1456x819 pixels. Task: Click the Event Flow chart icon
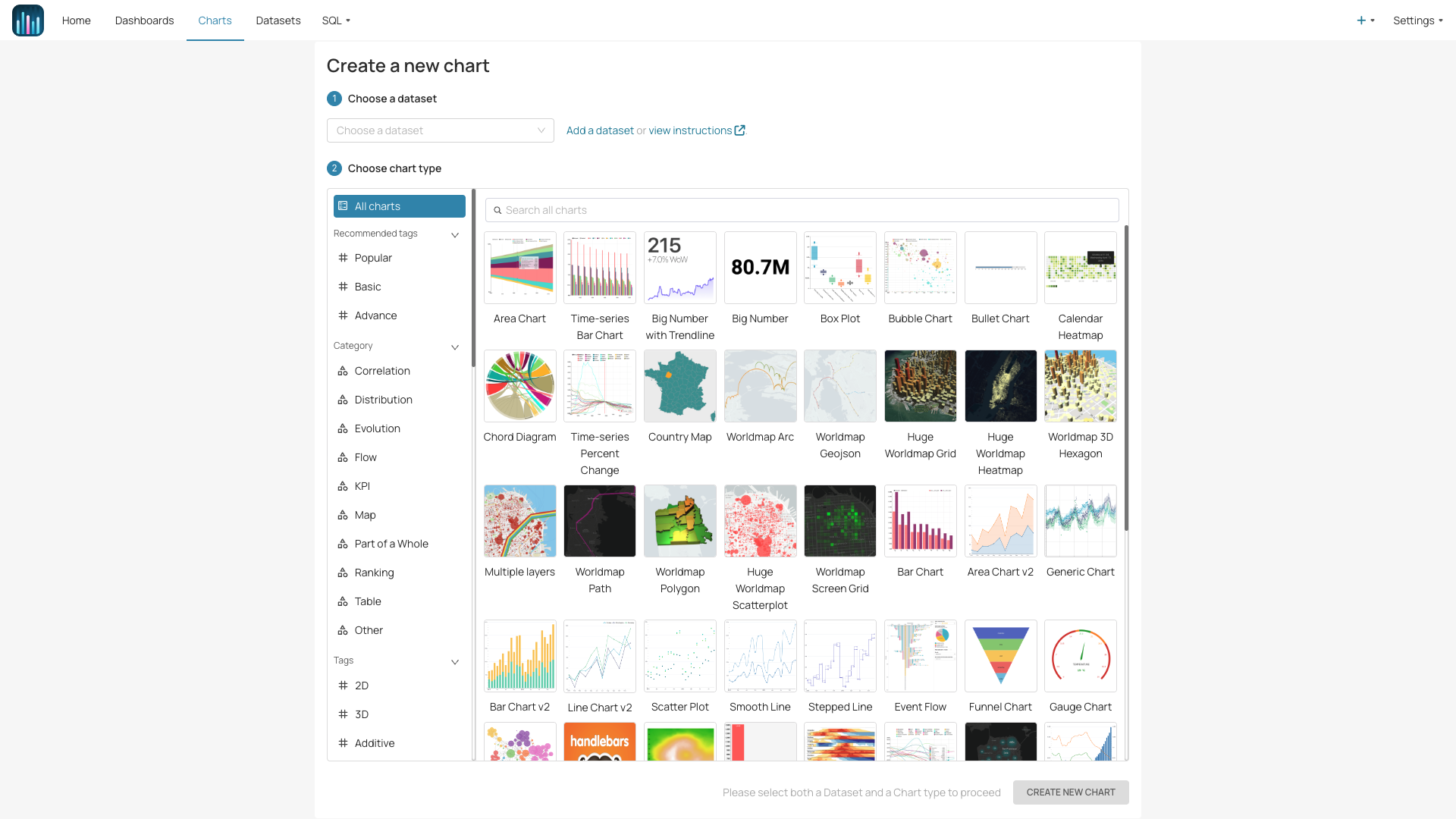(920, 655)
